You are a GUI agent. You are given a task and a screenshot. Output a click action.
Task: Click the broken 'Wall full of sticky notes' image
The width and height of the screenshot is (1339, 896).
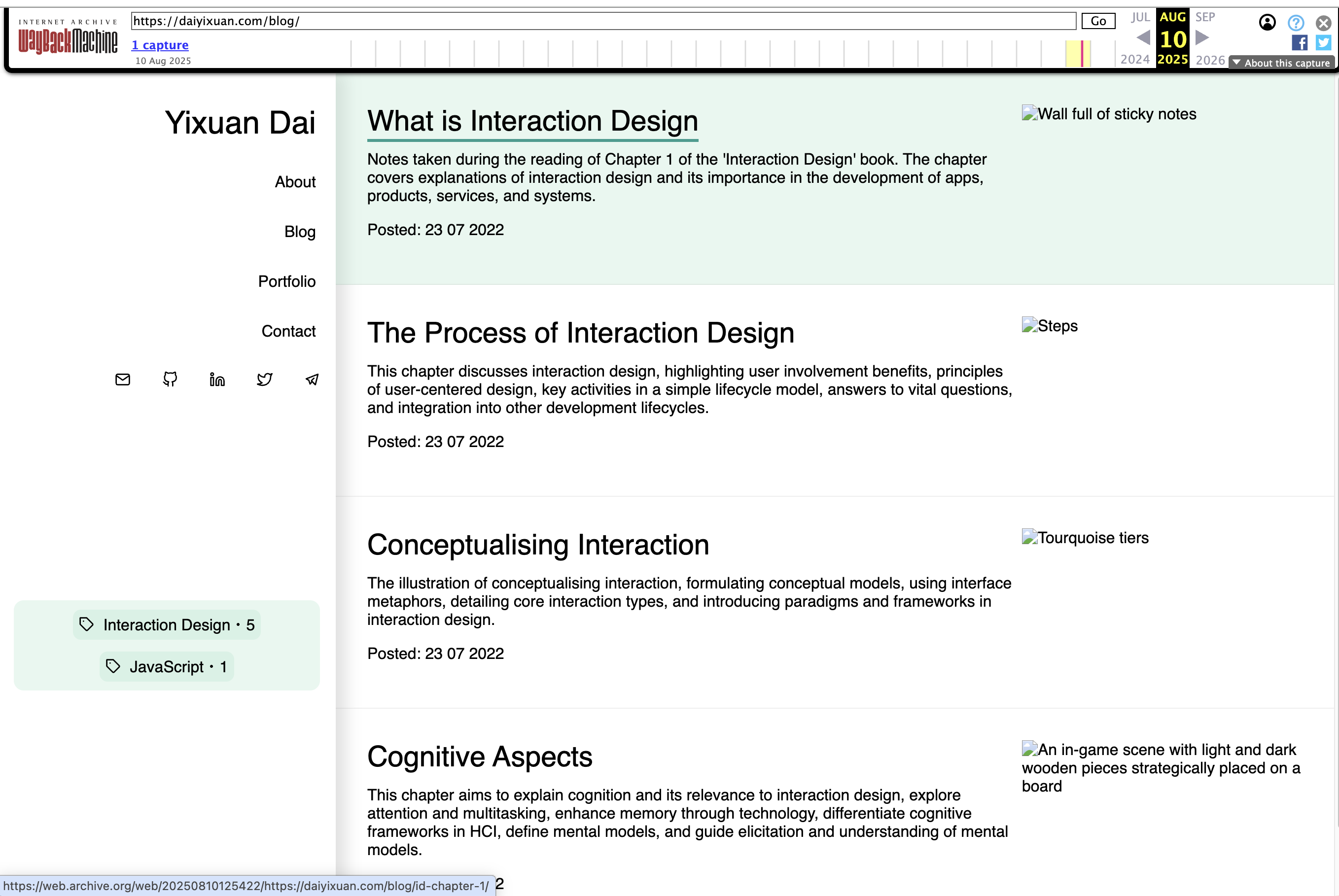point(1109,114)
